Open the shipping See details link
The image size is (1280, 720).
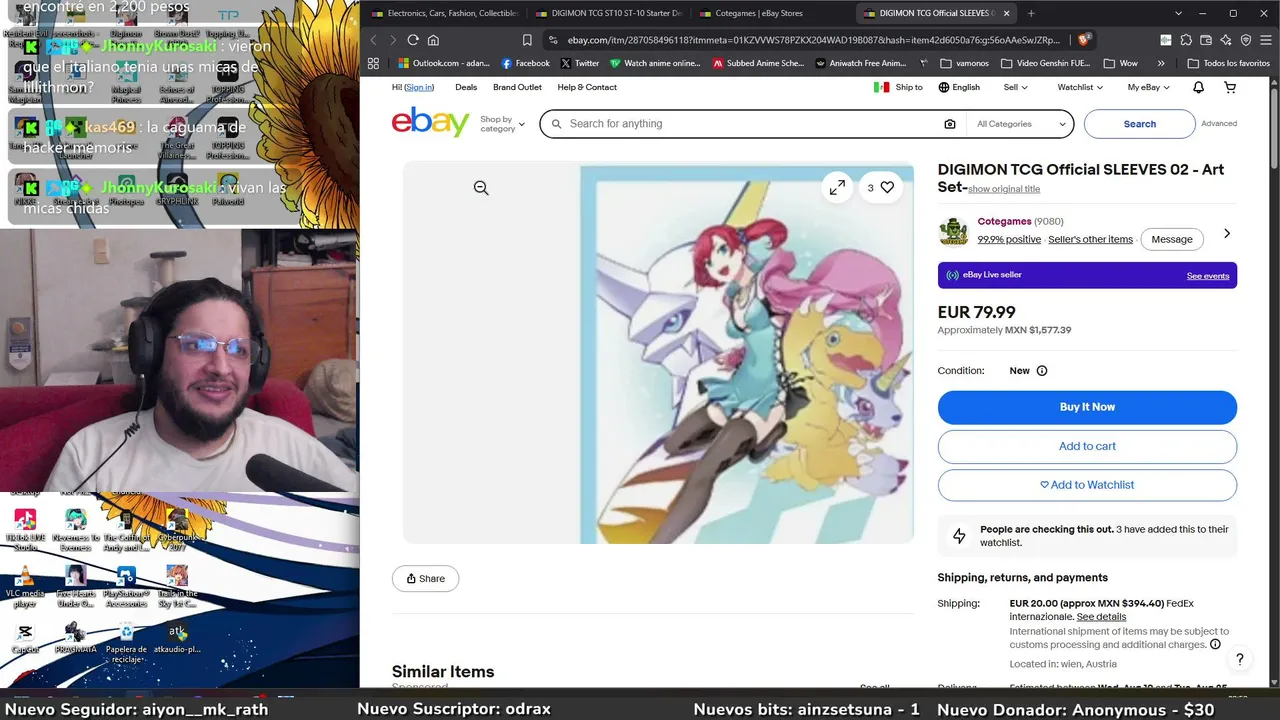point(1101,617)
